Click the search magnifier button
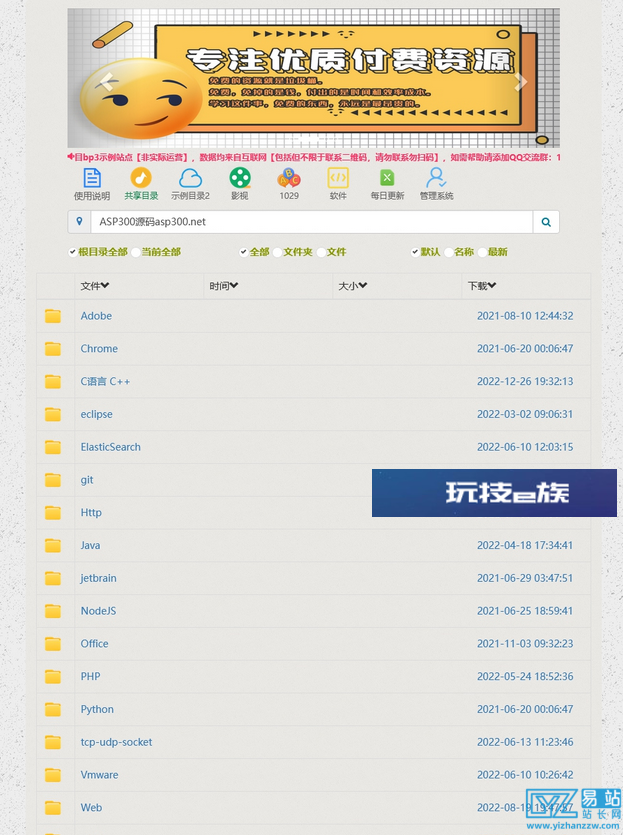623x835 pixels. pyautogui.click(x=546, y=222)
